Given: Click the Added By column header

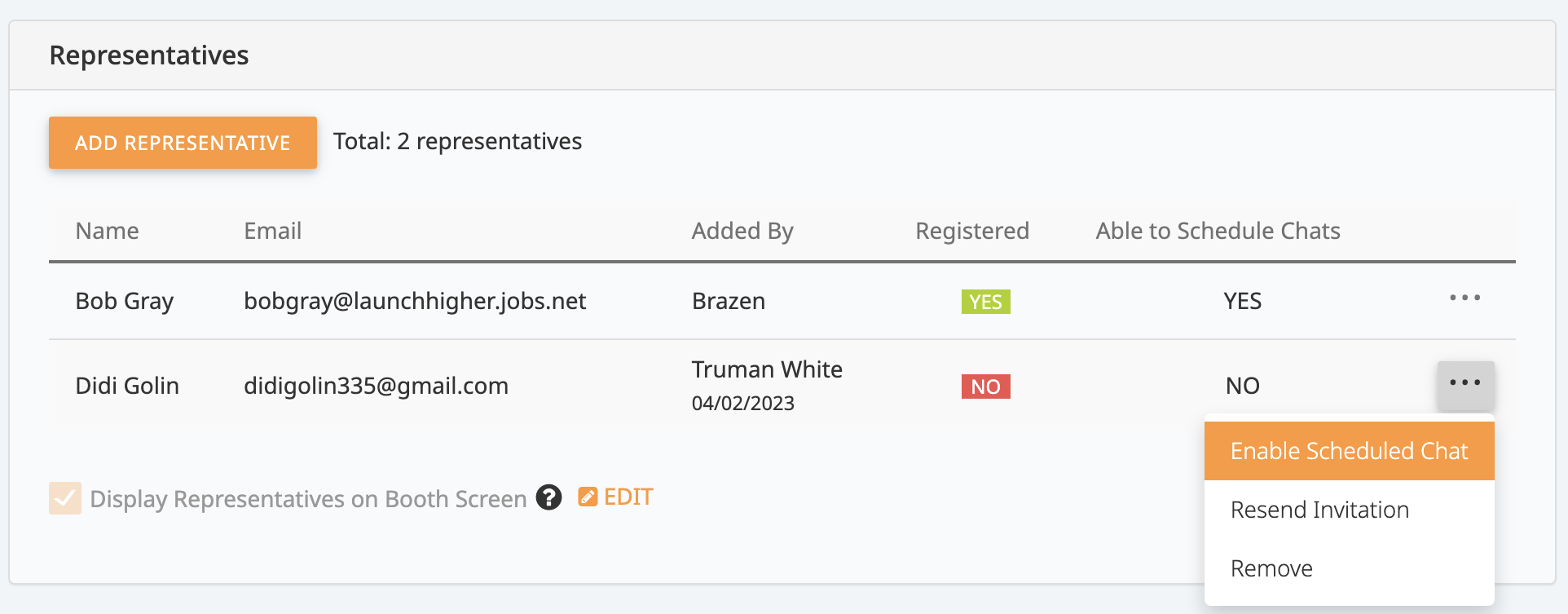Looking at the screenshot, I should pos(742,231).
